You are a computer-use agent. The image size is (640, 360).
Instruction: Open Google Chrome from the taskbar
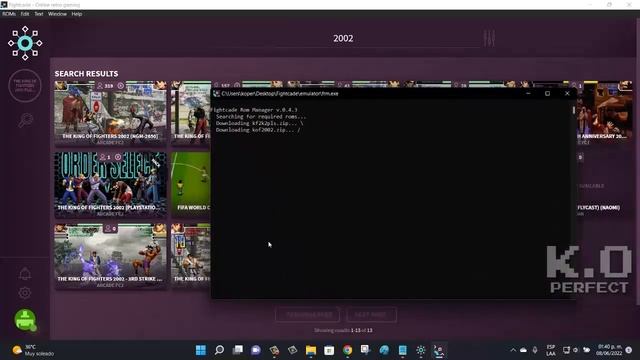(x=347, y=350)
